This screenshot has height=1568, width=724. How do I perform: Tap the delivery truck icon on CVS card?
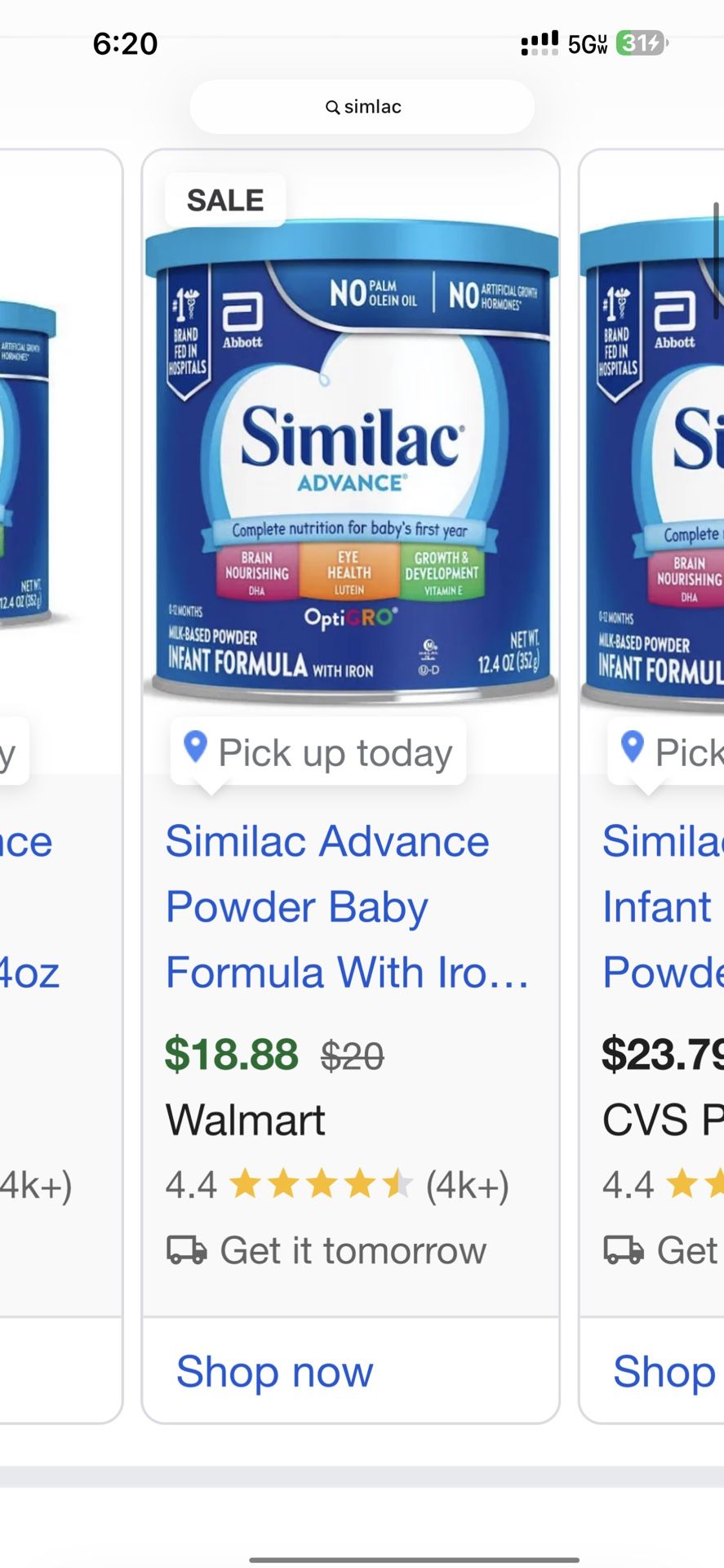point(624,1249)
